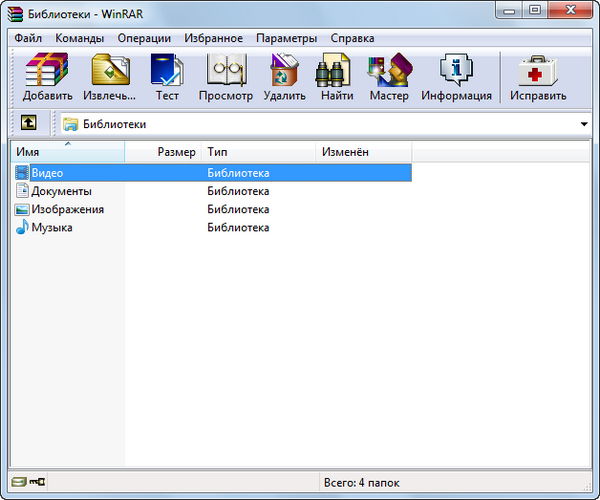Open the Найти (Find) binoculars tool
The image size is (600, 500).
coord(337,77)
